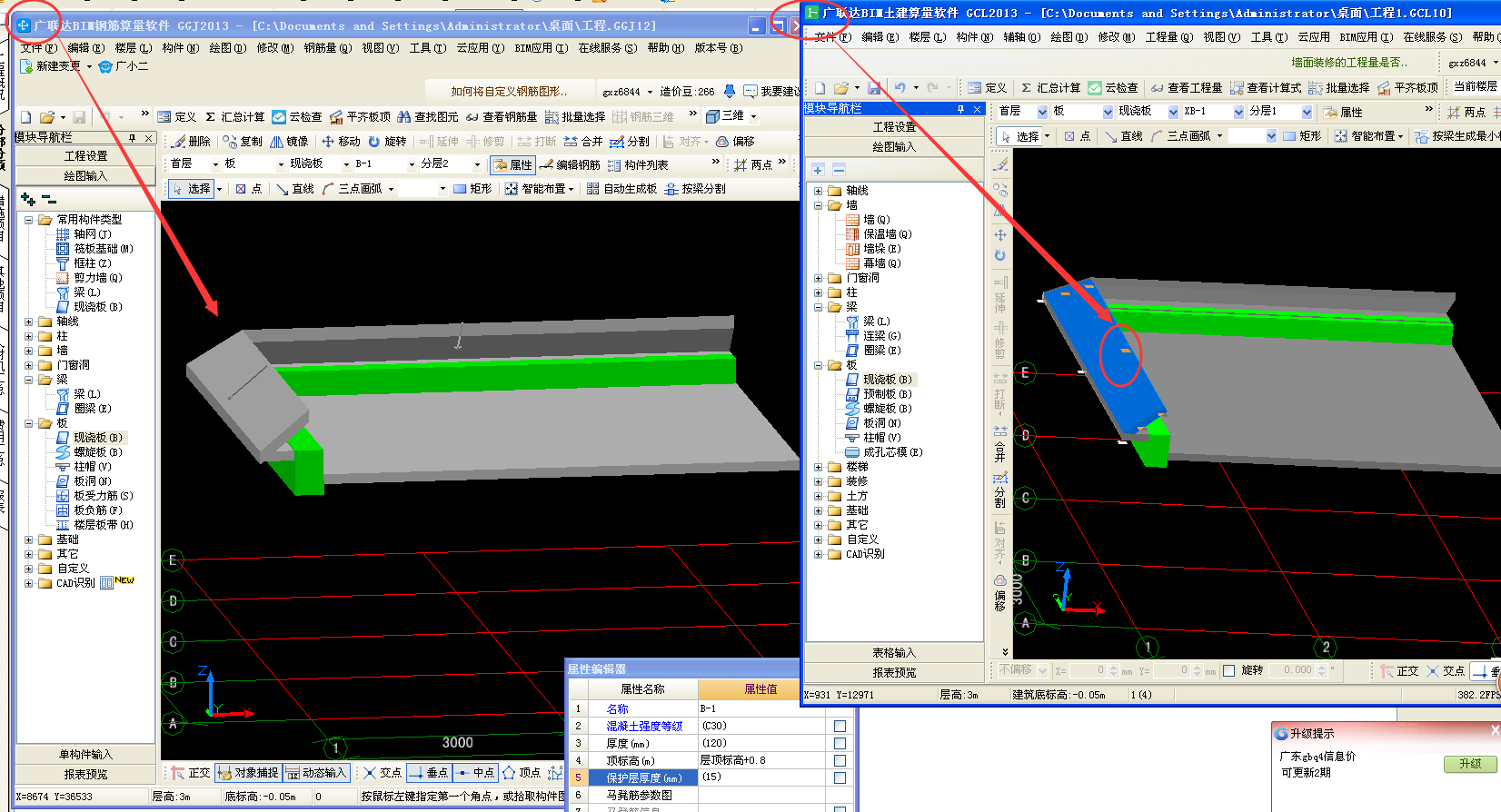Open 分层2 dropdown in GGJ2013
The image size is (1501, 812).
(477, 164)
